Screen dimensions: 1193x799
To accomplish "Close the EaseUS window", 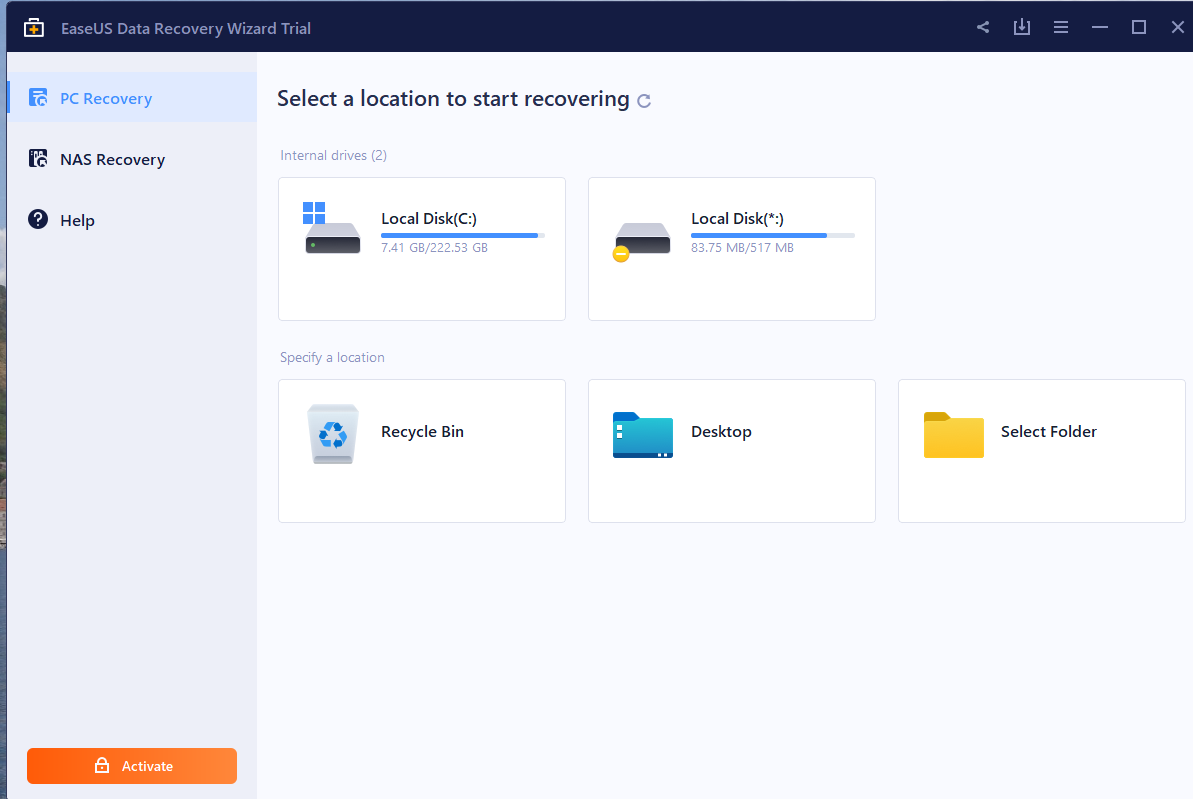I will coord(1177,27).
